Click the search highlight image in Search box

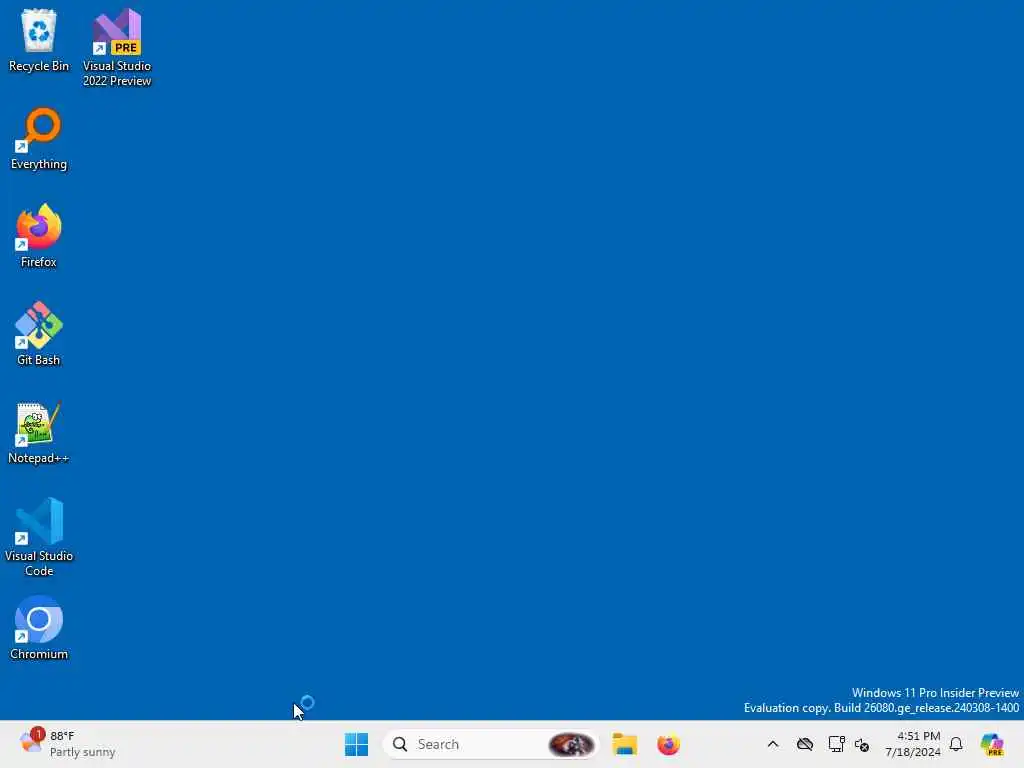pos(571,744)
